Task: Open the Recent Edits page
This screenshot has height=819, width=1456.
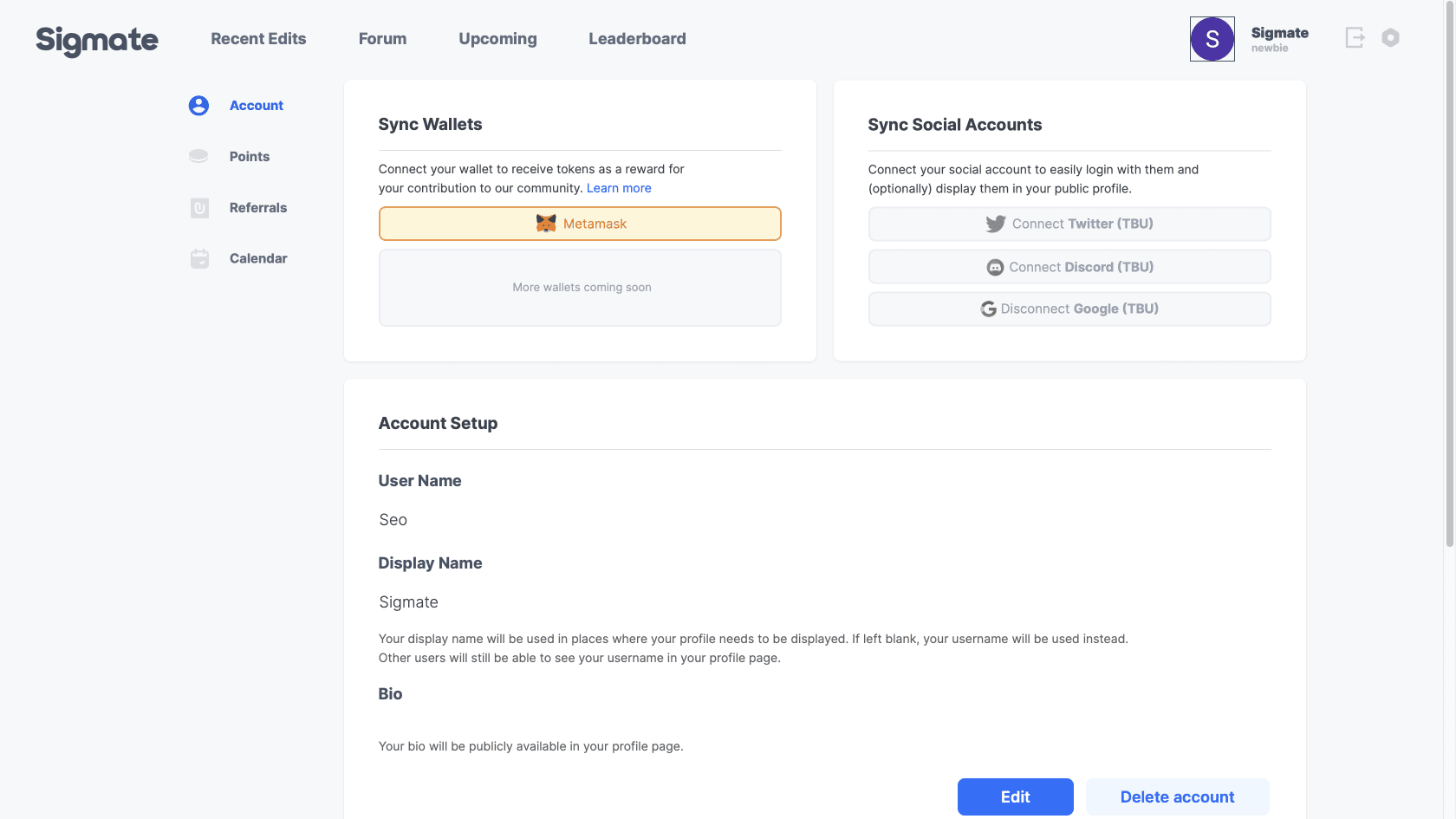Action: (258, 39)
